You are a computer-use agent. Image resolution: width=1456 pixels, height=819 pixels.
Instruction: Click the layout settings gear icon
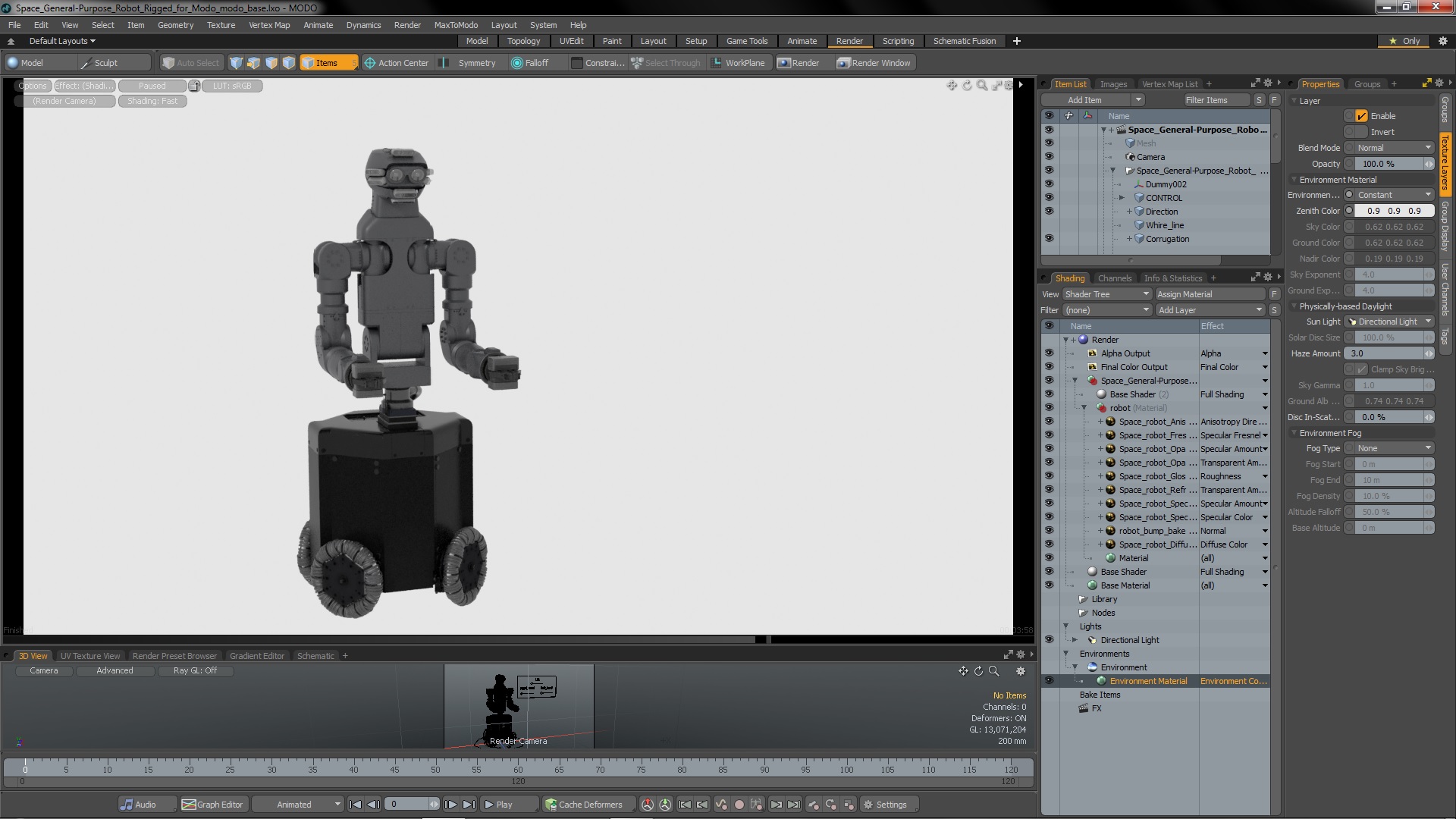pyautogui.click(x=1443, y=41)
